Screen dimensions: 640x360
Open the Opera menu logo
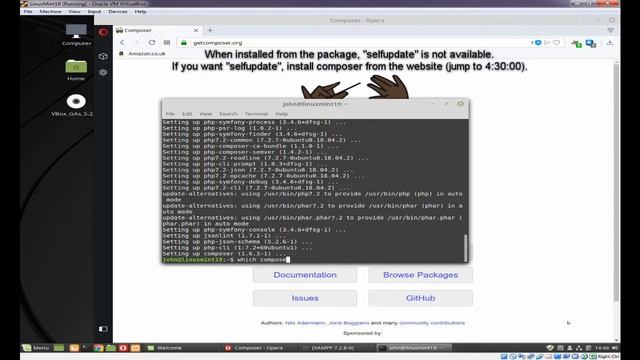pyautogui.click(x=103, y=32)
